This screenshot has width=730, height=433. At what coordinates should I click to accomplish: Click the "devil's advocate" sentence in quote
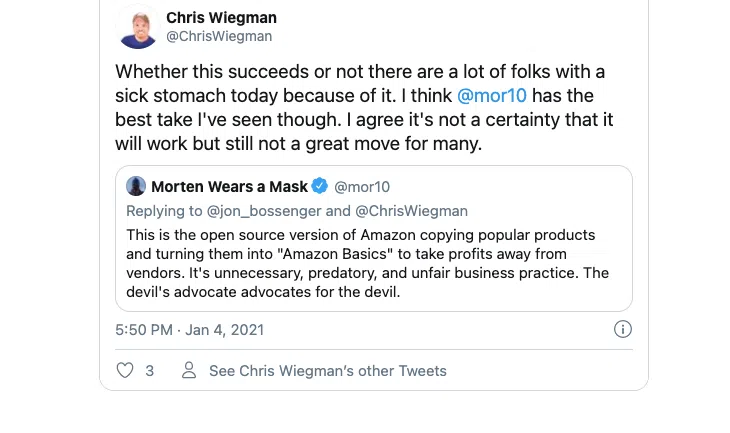261,292
